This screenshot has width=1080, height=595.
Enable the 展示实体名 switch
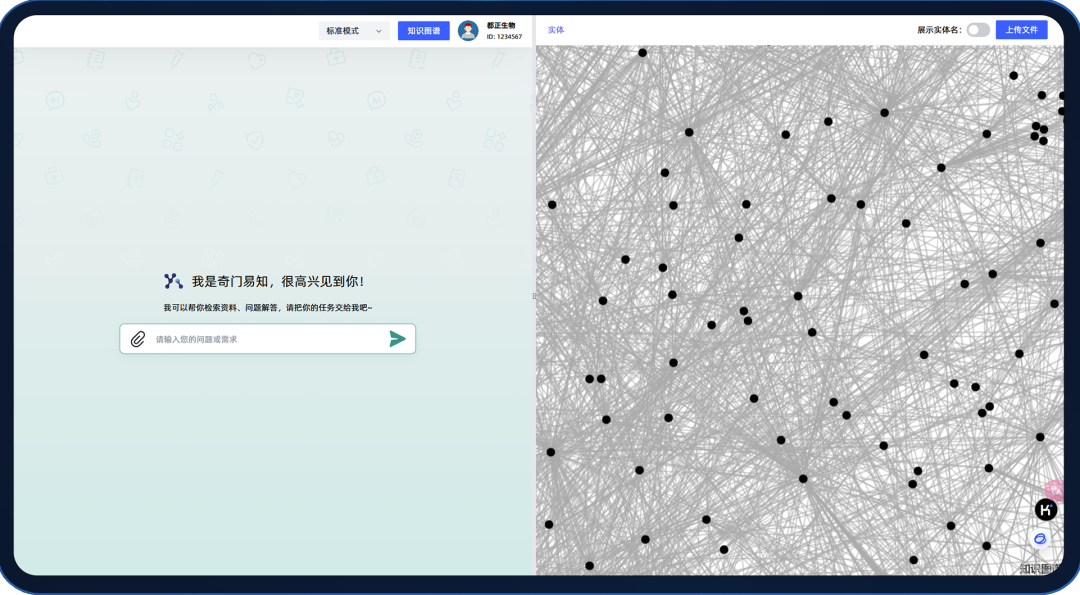click(978, 30)
